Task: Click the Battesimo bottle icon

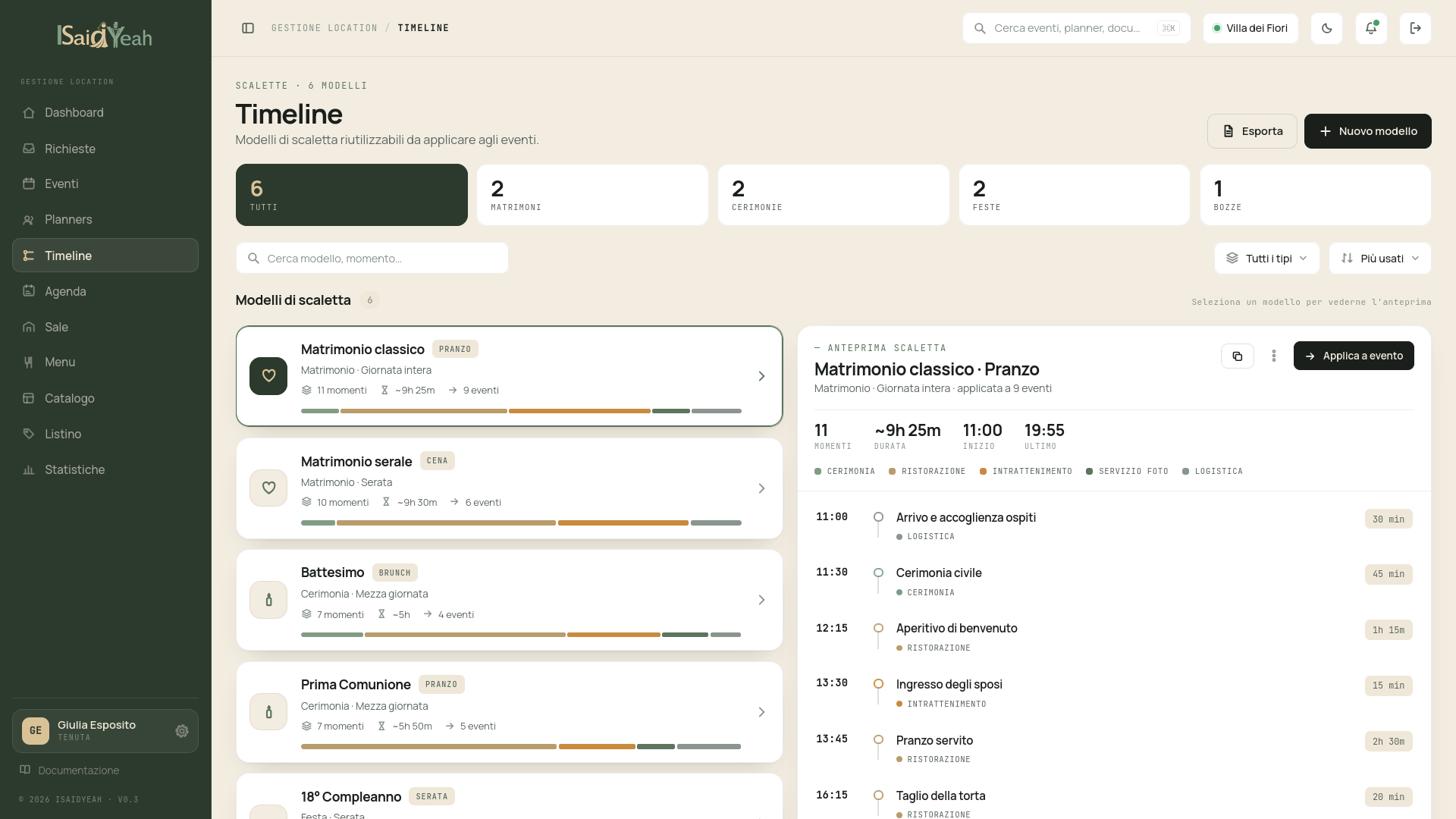Action: (268, 600)
